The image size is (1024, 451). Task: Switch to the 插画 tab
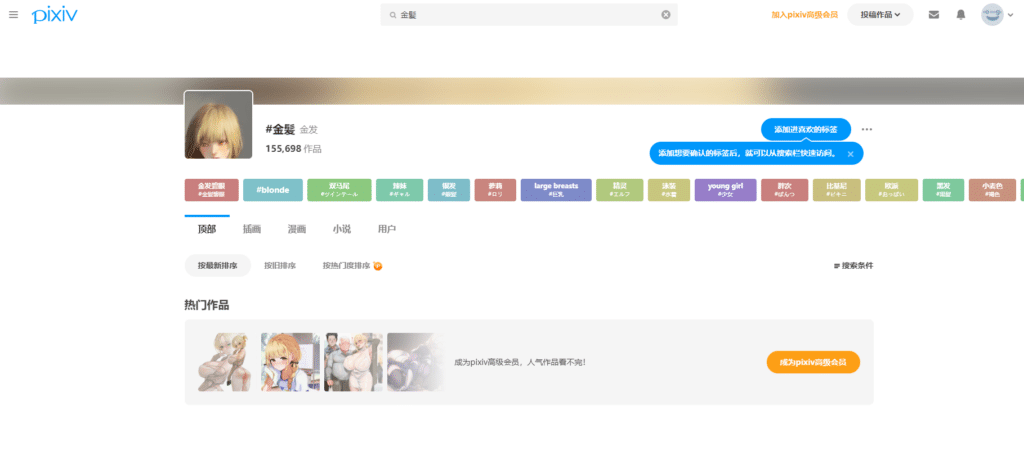251,229
